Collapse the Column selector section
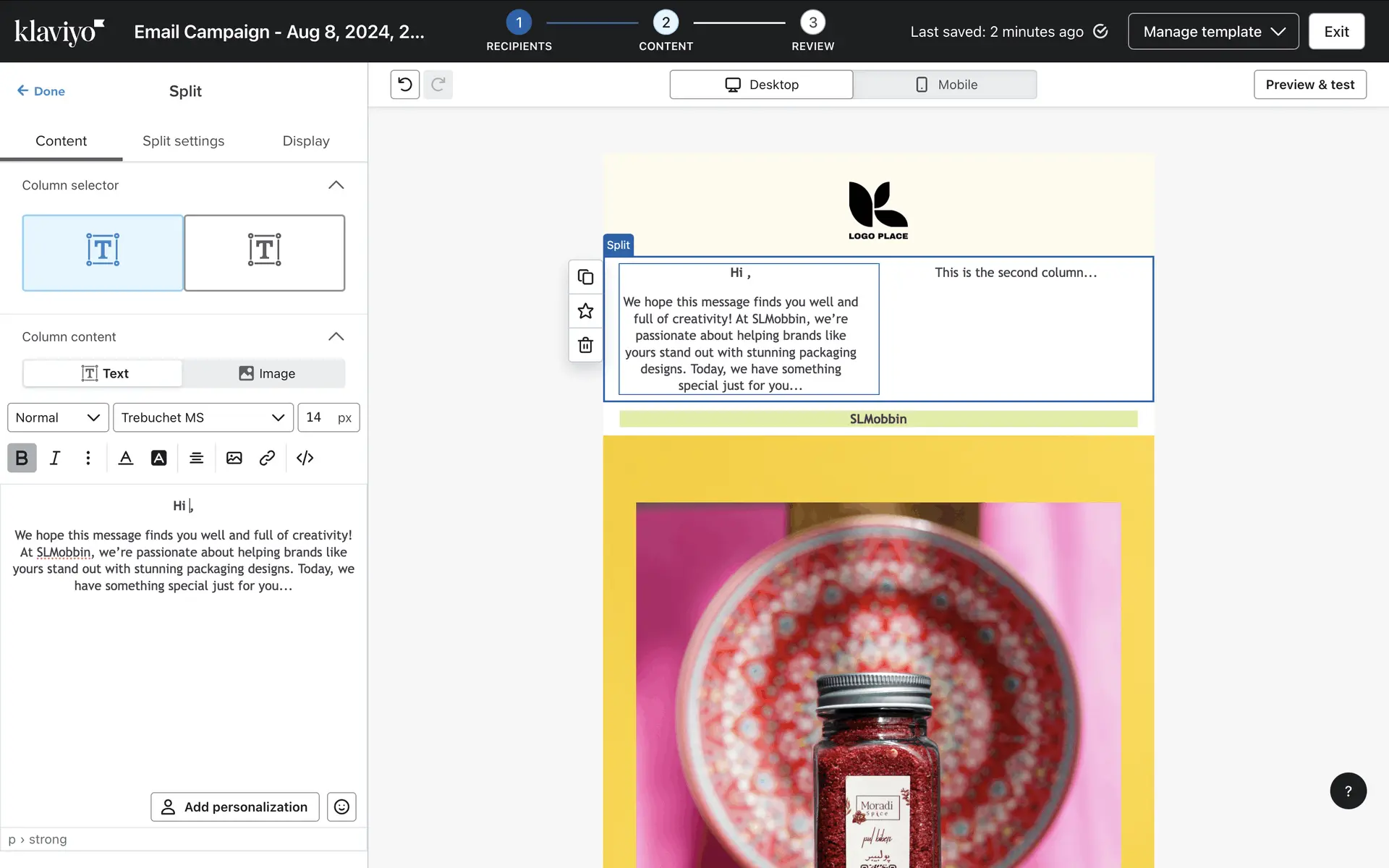 click(336, 185)
